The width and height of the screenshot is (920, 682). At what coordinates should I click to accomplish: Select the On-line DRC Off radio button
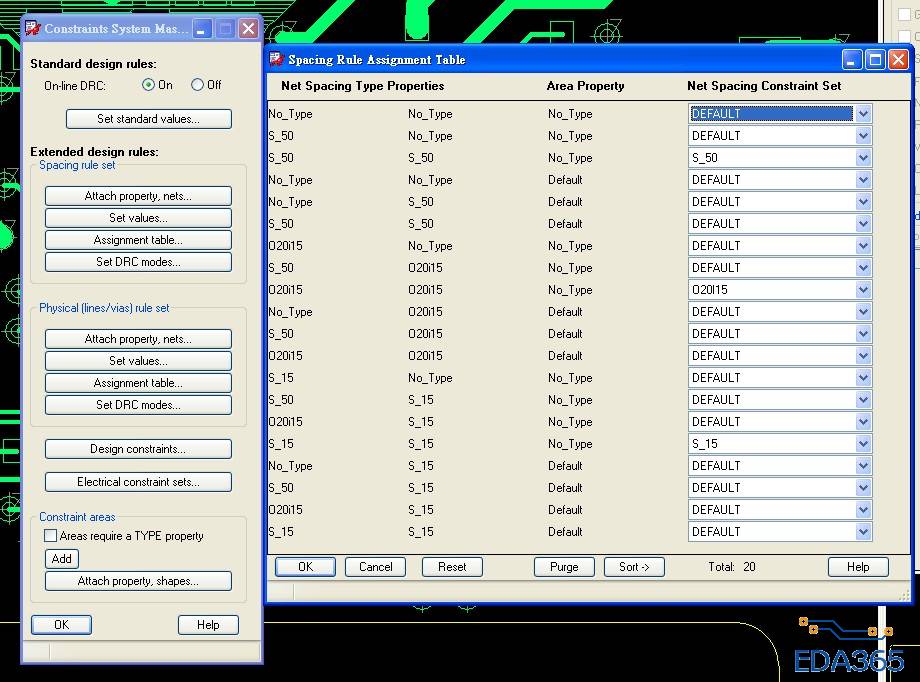coord(197,85)
